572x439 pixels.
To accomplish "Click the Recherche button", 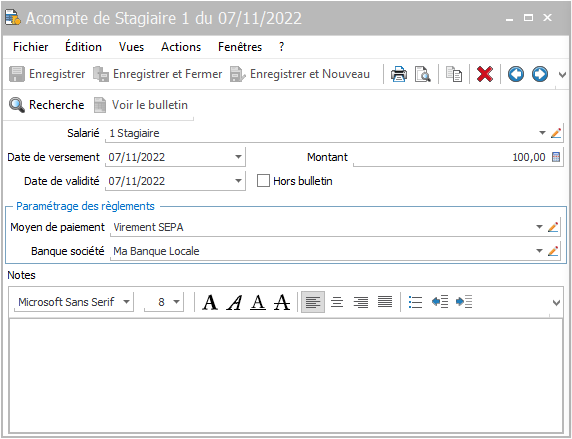I will click(47, 105).
